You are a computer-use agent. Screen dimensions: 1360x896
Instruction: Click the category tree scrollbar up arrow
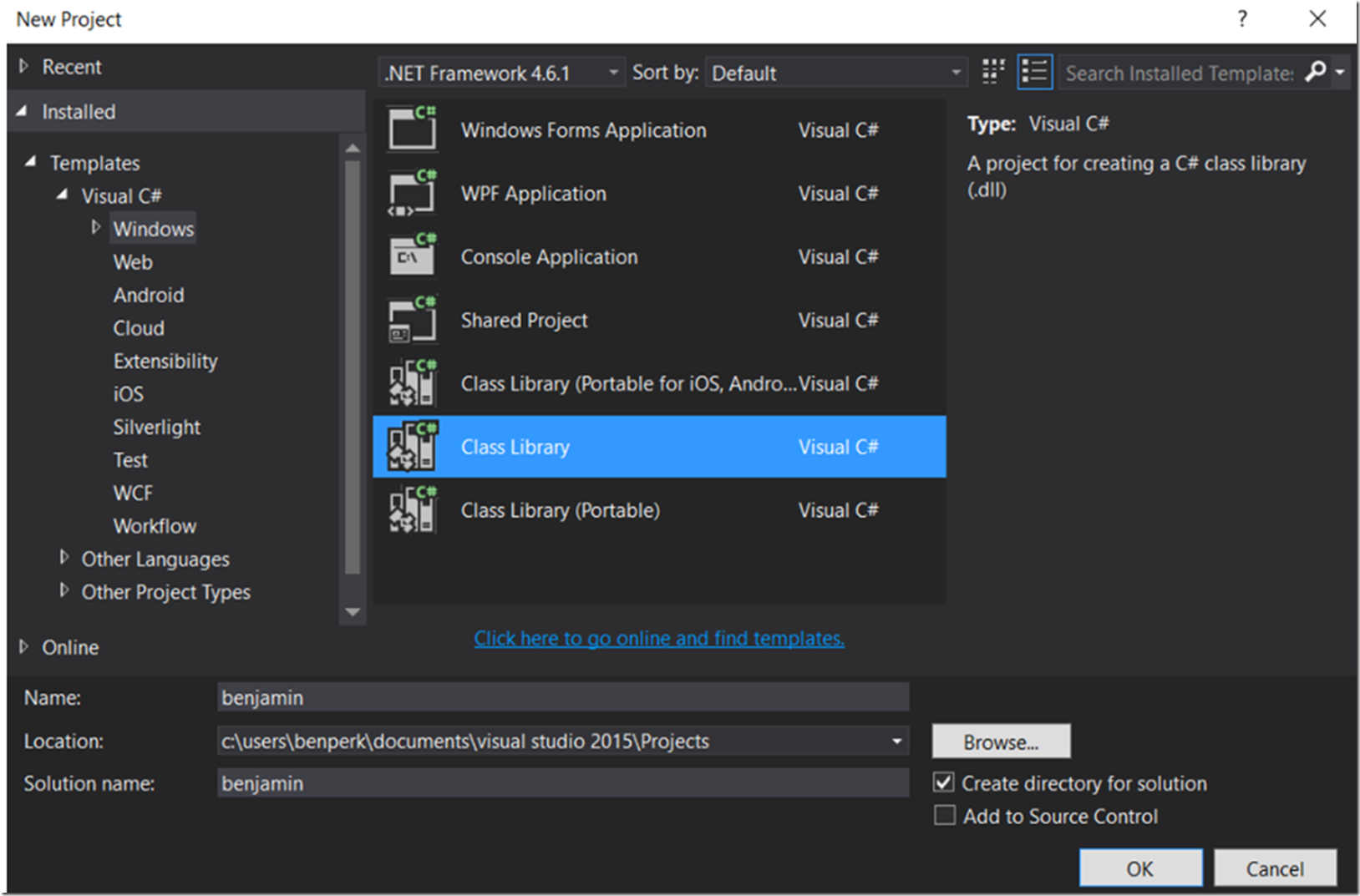pyautogui.click(x=353, y=148)
